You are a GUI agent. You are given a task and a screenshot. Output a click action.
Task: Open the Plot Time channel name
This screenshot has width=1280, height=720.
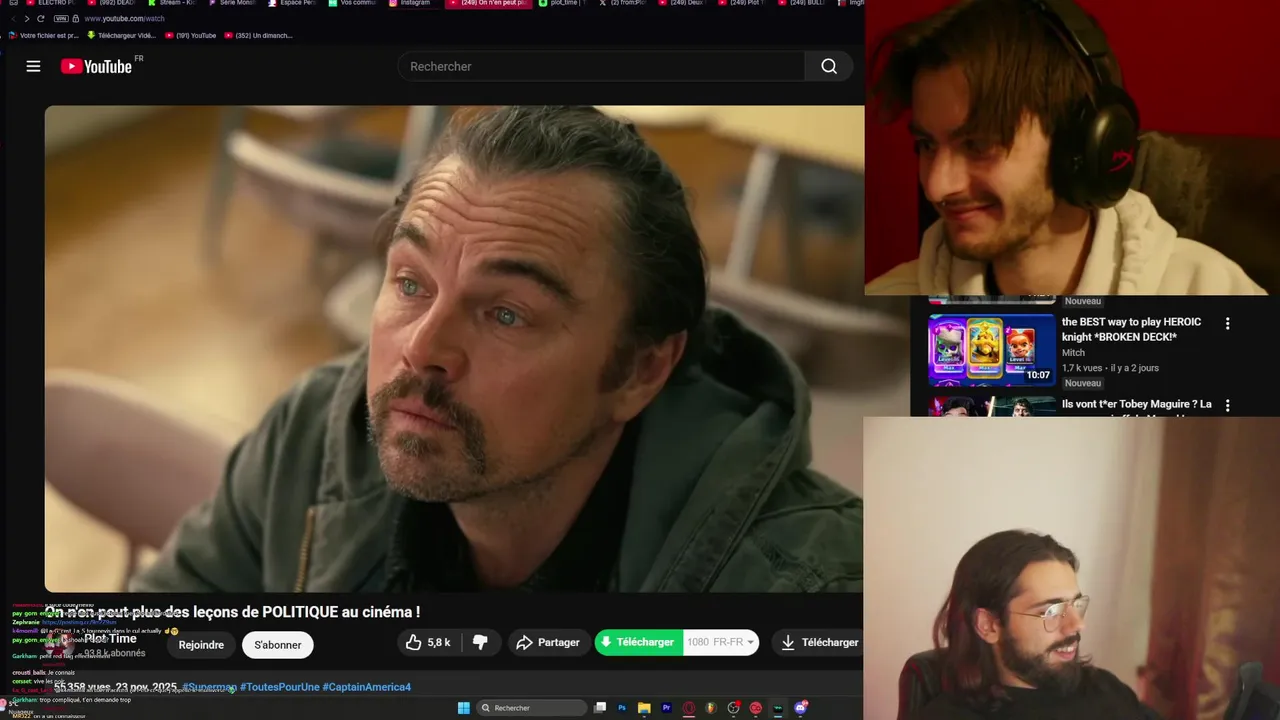coord(110,639)
